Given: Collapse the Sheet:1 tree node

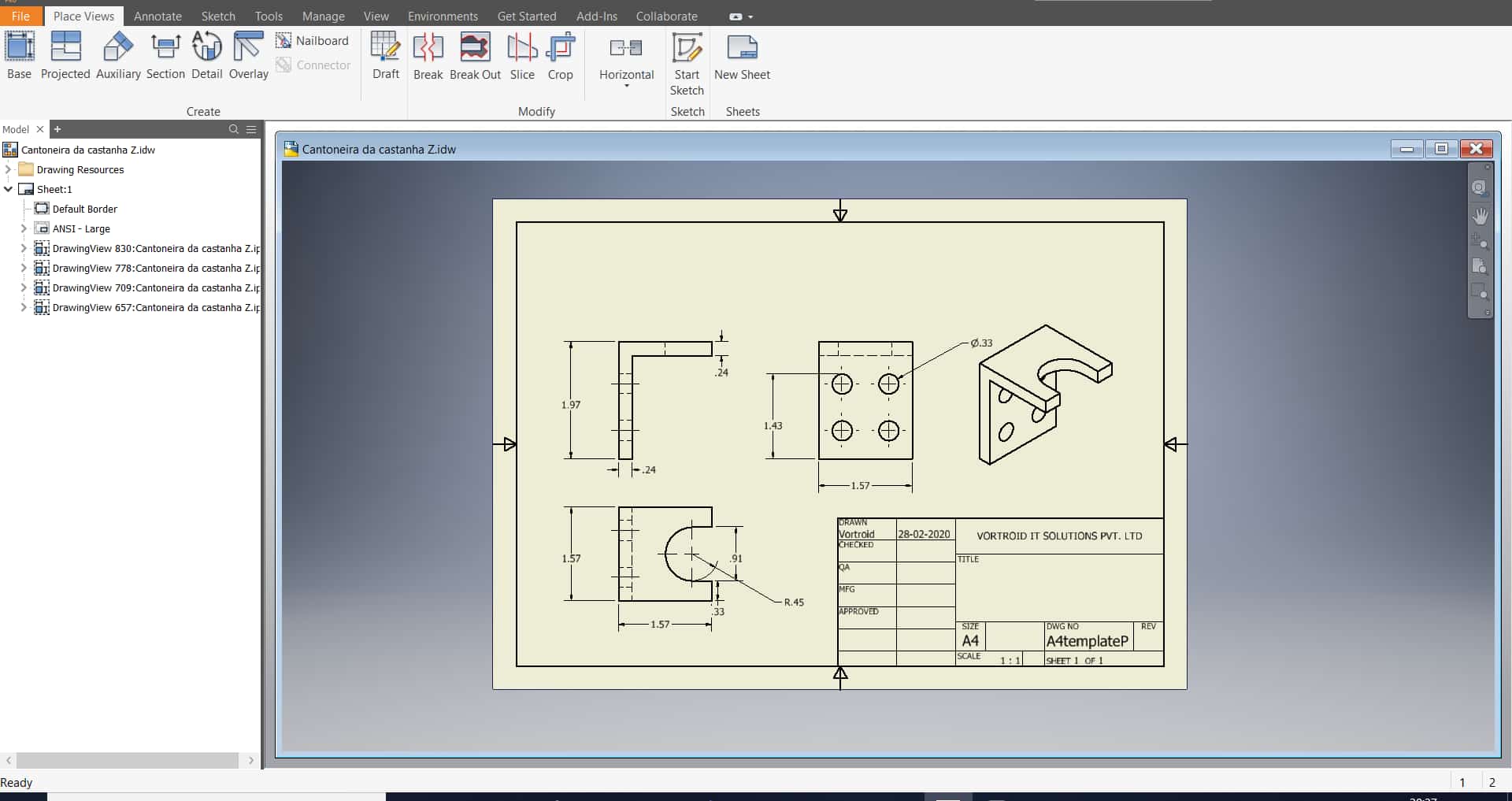Looking at the screenshot, I should click(x=9, y=189).
